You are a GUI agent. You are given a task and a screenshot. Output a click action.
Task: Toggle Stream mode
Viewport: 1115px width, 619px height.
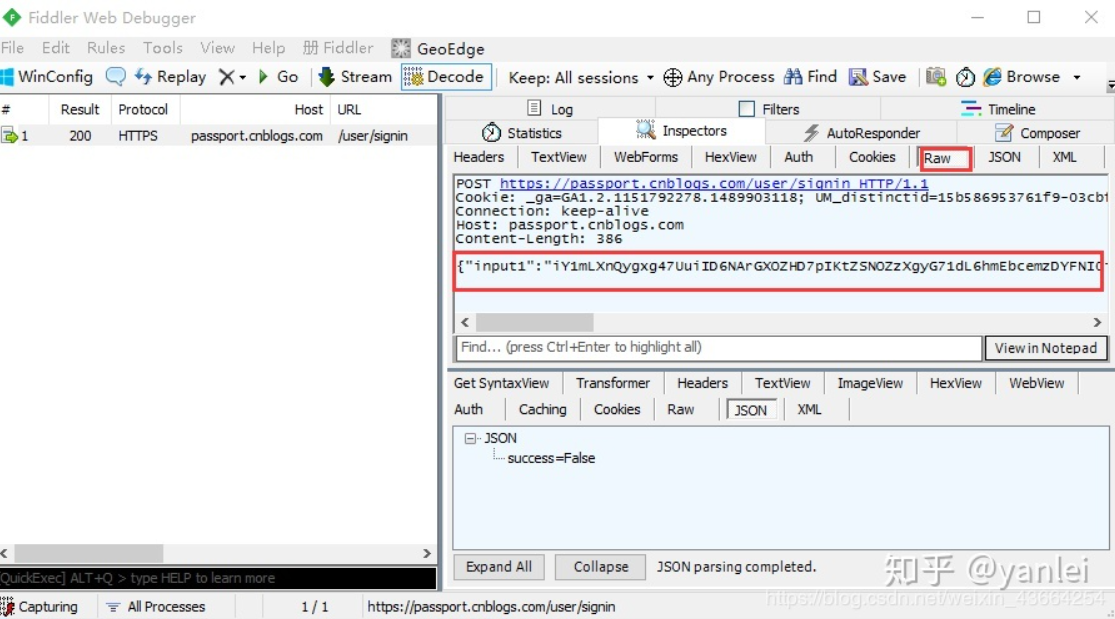click(355, 77)
